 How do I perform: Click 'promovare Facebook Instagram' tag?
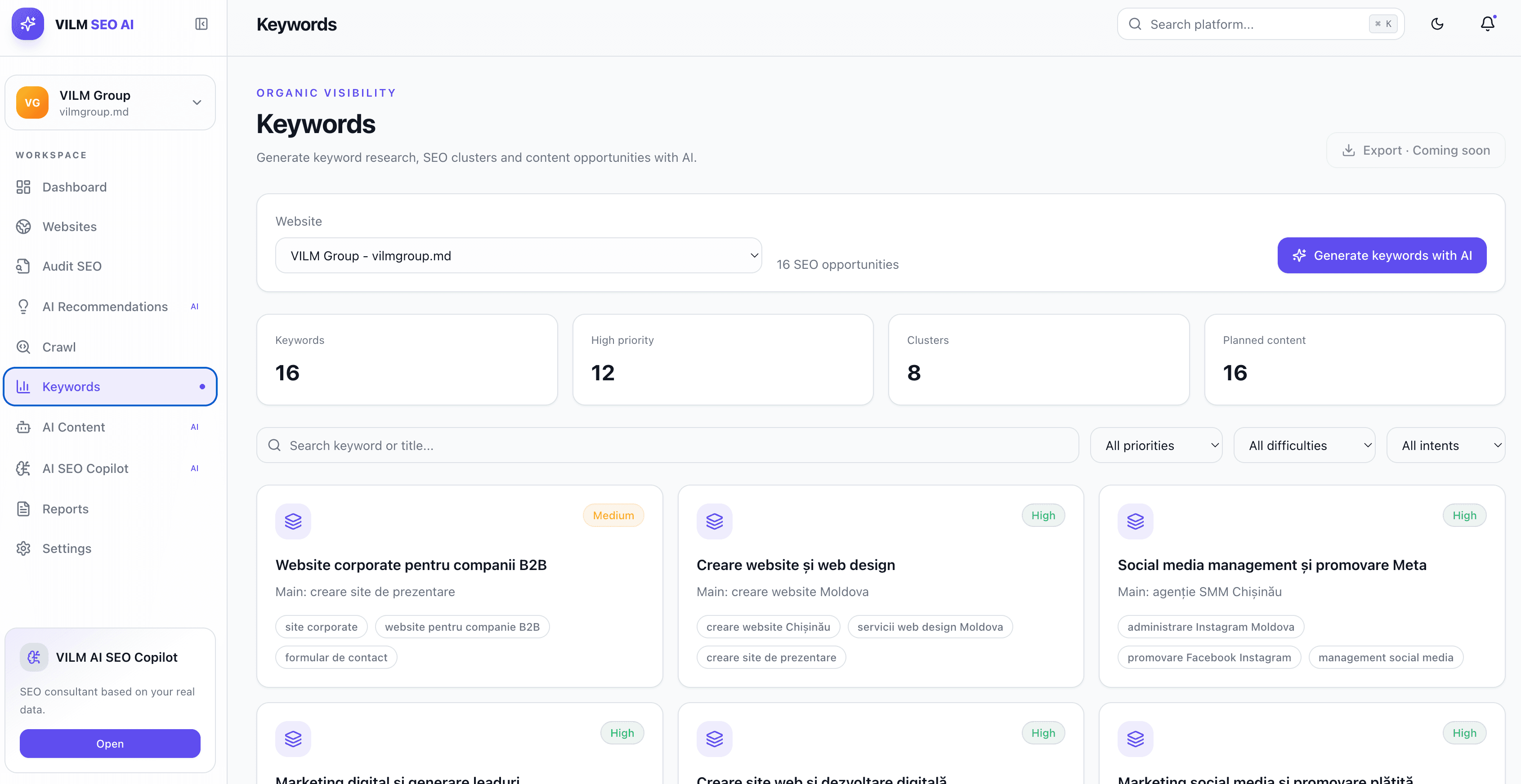(x=1209, y=657)
